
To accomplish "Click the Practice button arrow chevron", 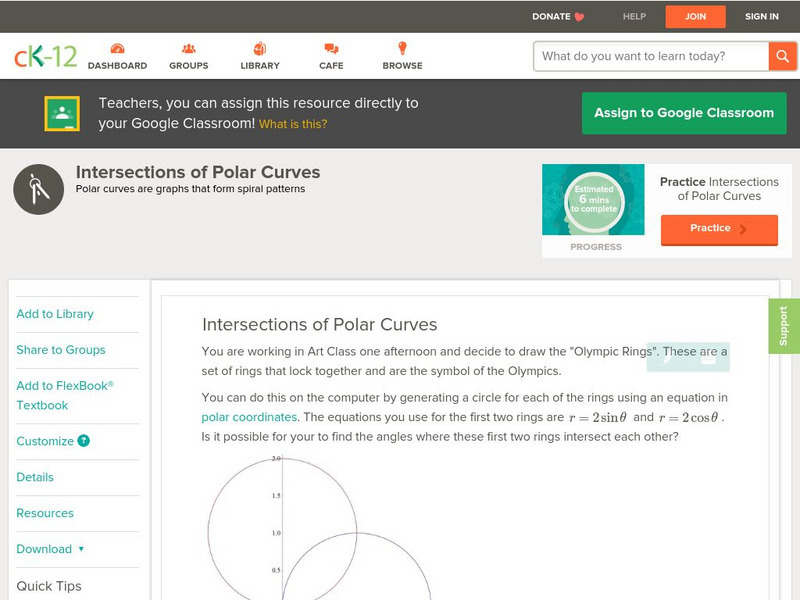I will click(x=743, y=229).
